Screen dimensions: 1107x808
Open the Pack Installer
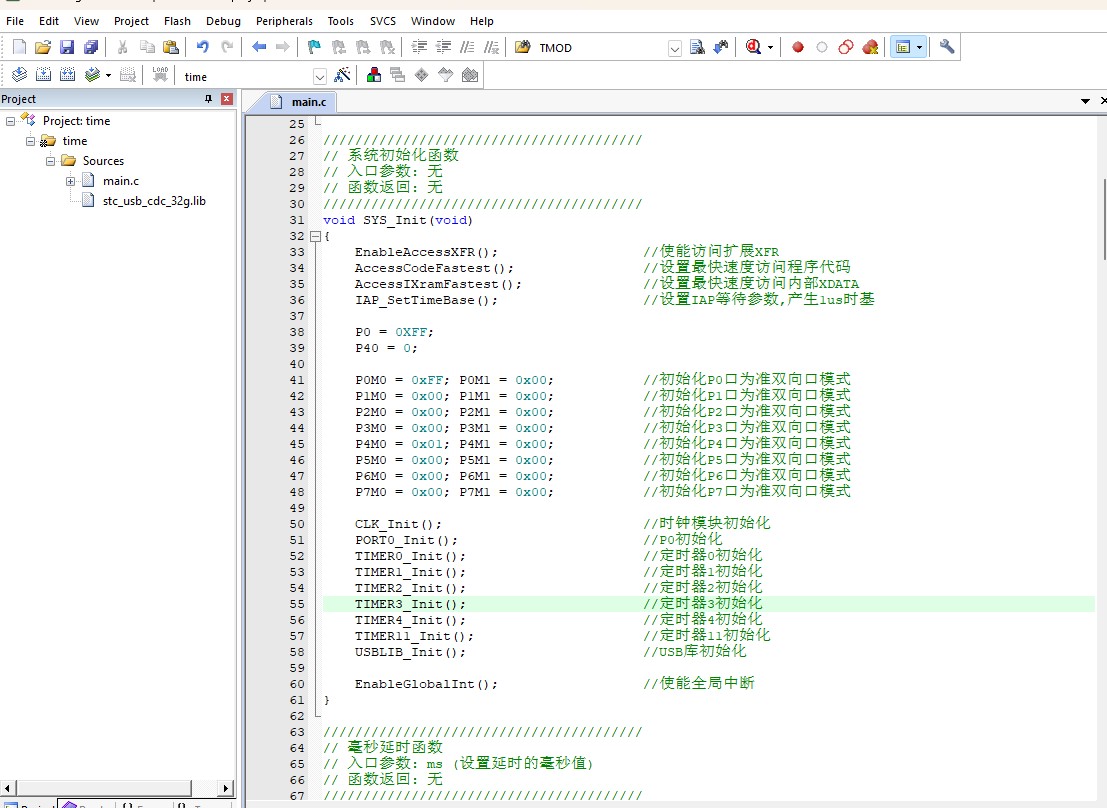coord(469,75)
